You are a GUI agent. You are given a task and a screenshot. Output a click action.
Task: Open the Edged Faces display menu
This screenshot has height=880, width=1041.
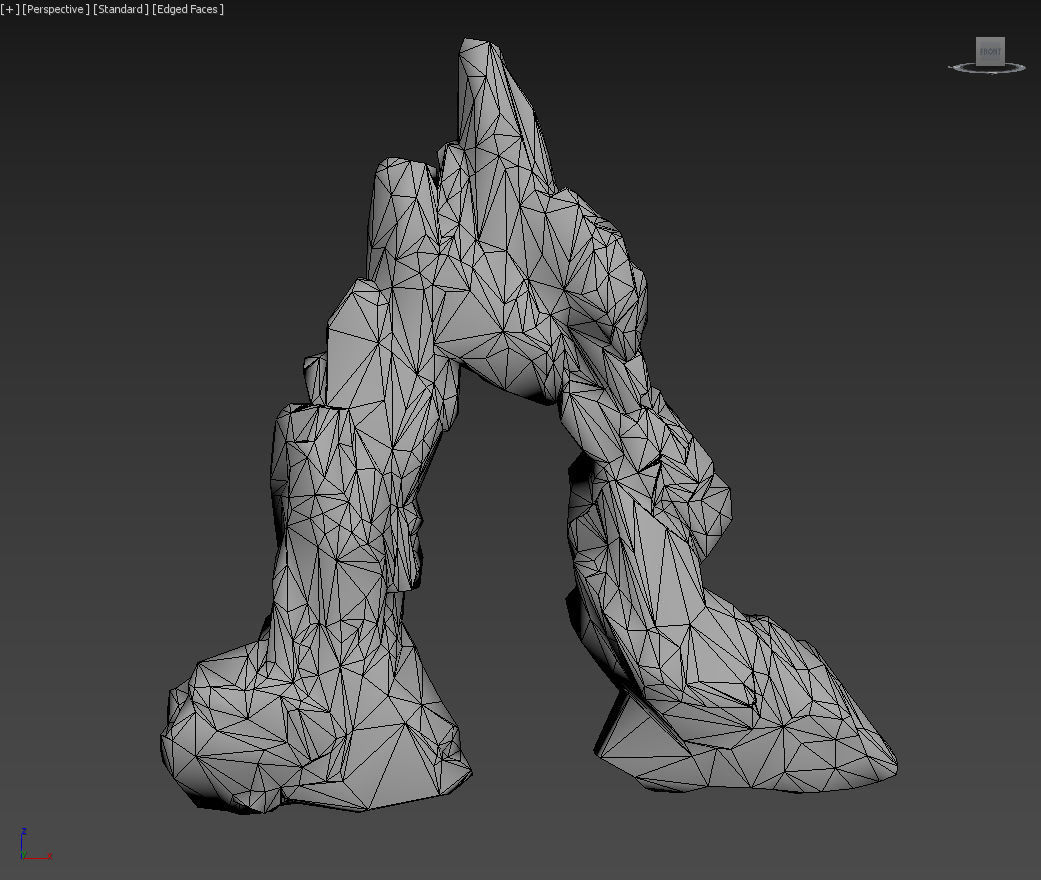pos(189,9)
